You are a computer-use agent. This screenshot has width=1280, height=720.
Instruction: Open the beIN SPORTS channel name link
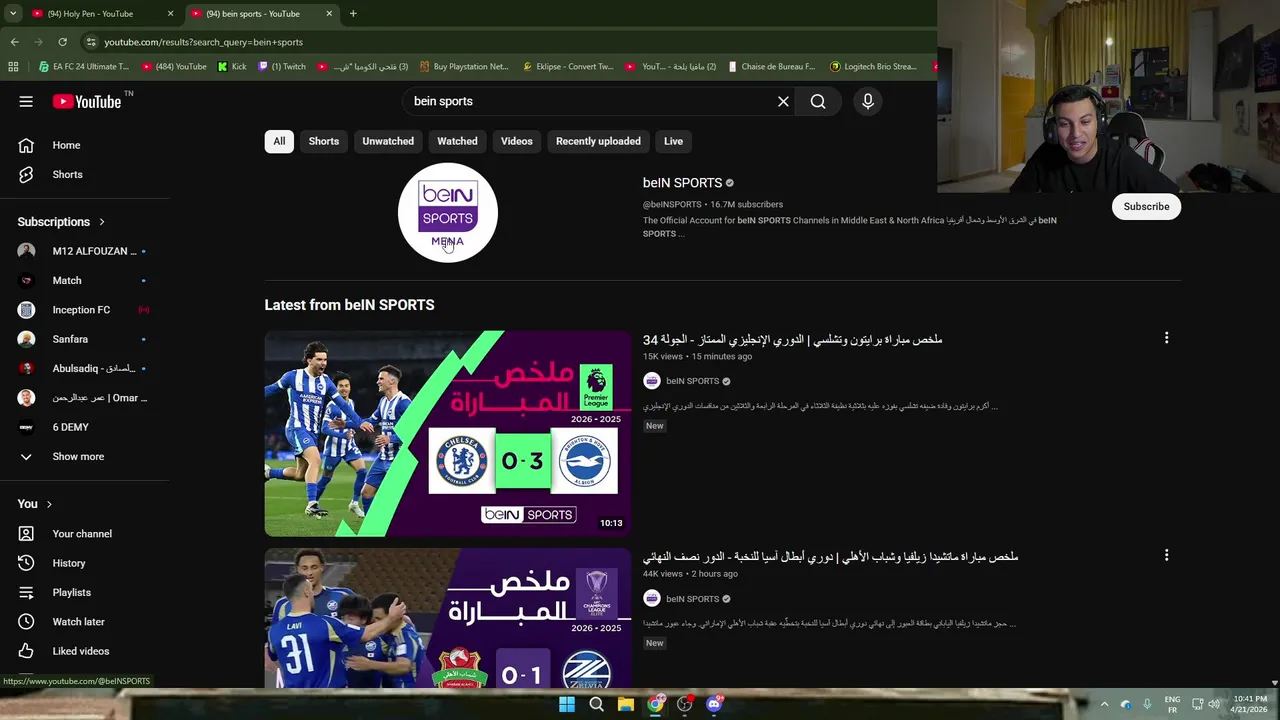coord(682,183)
